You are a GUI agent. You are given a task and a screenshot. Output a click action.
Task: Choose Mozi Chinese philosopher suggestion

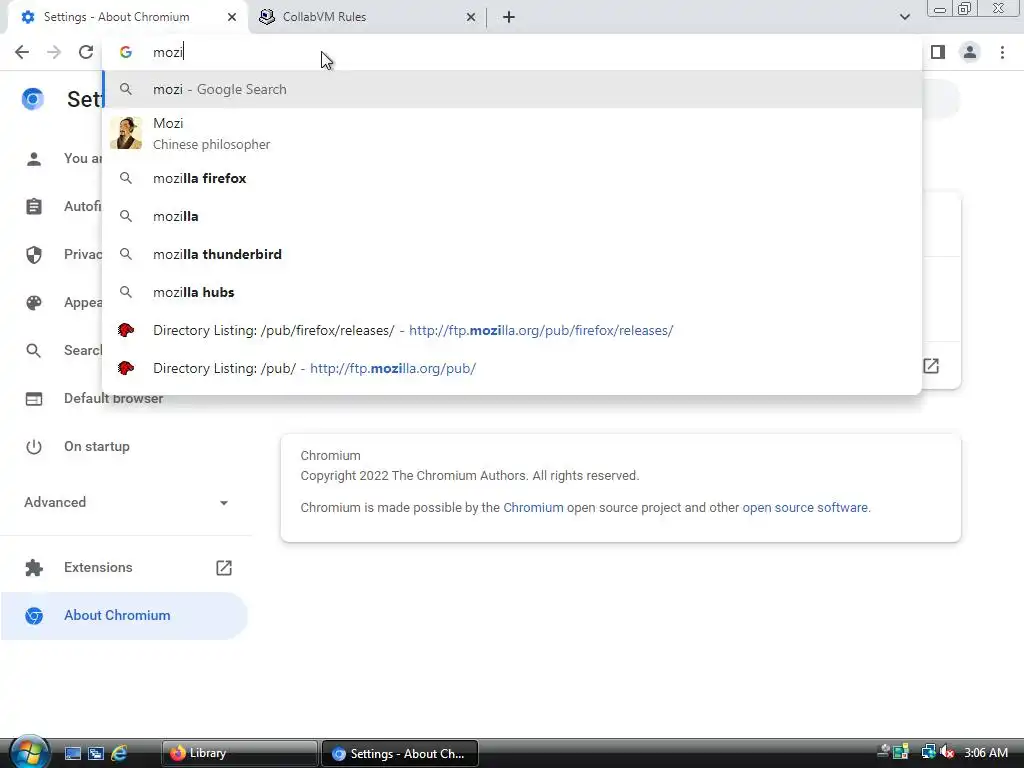tap(512, 133)
